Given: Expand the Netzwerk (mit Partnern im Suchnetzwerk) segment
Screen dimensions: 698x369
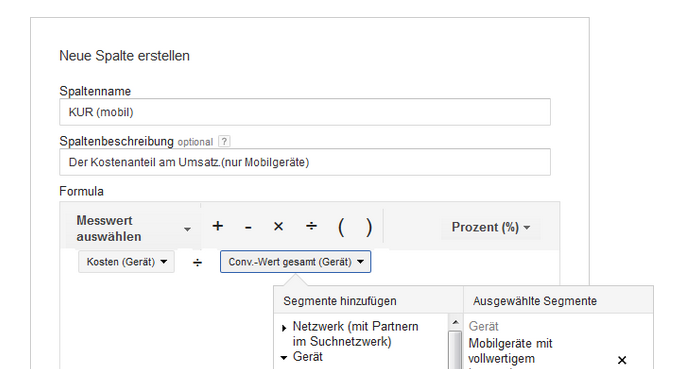Looking at the screenshot, I should point(284,328).
